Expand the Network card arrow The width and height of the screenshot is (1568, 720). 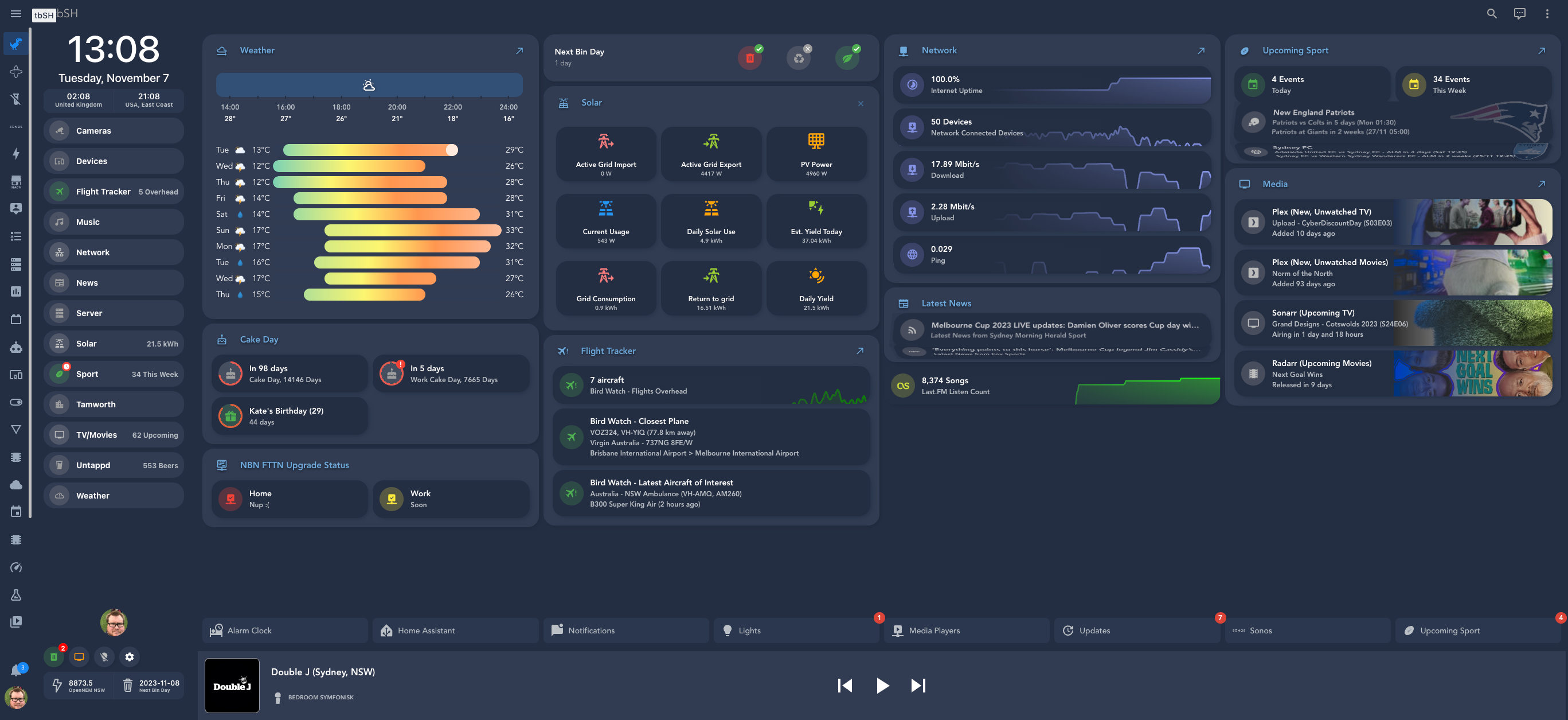tap(1201, 50)
